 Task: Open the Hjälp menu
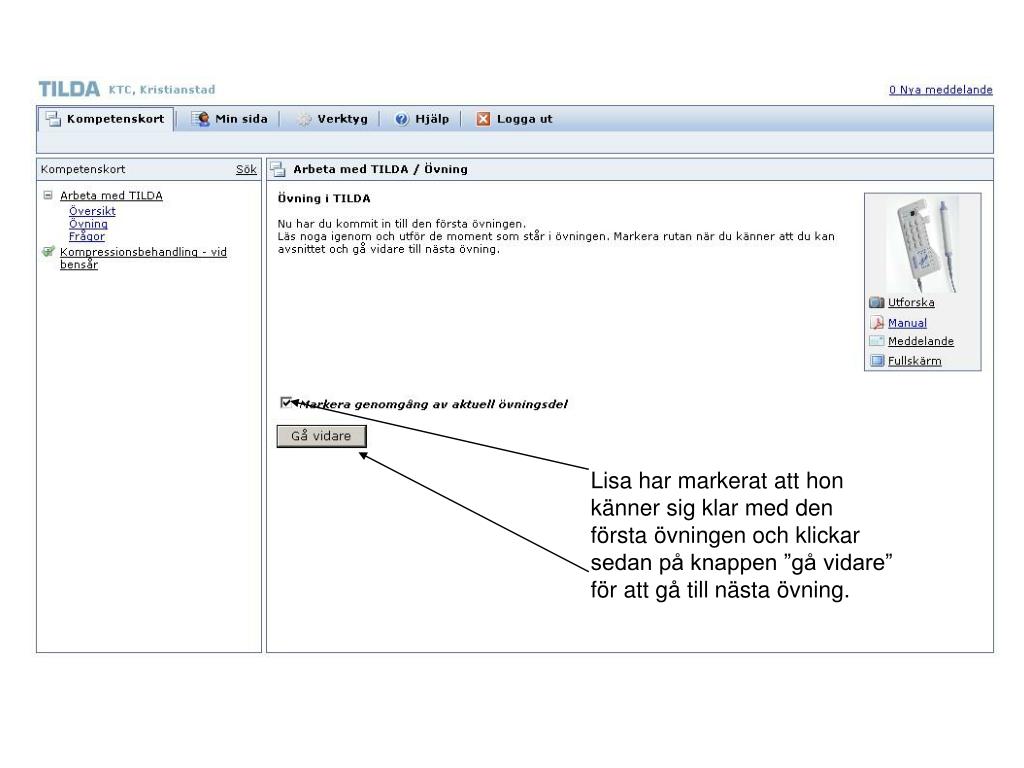click(422, 119)
